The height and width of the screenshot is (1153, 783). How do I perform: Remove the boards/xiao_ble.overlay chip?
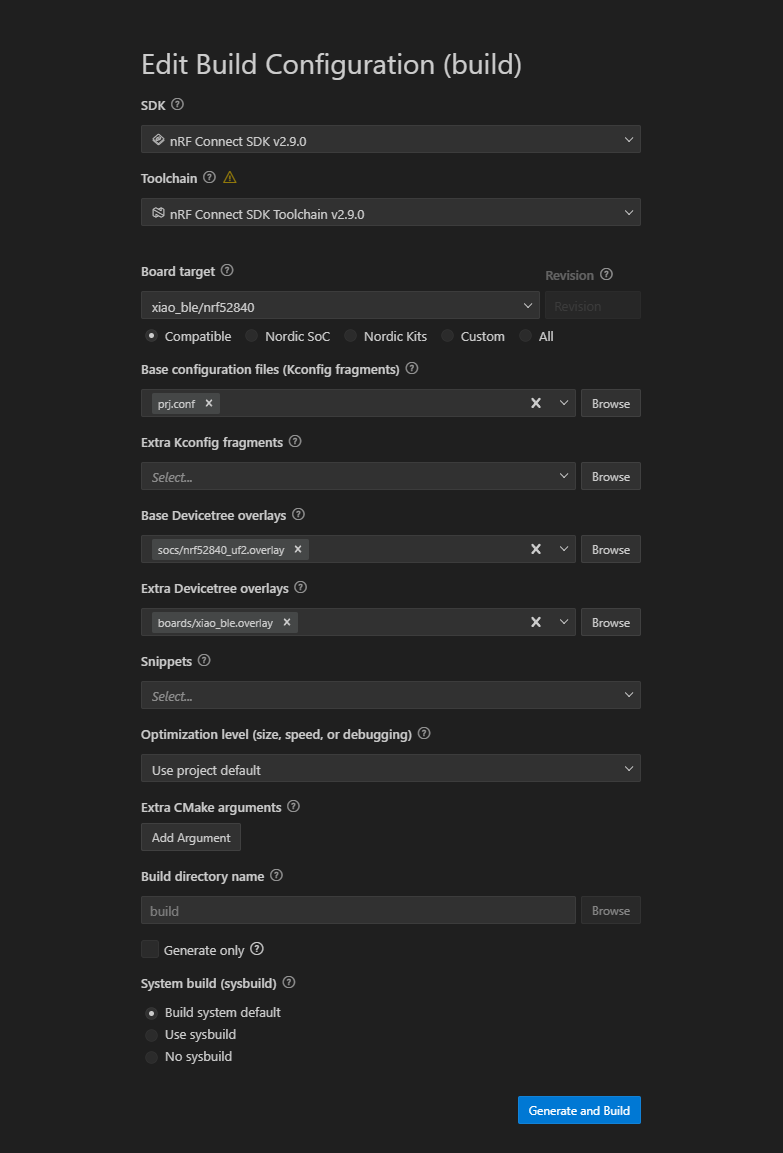pyautogui.click(x=287, y=622)
